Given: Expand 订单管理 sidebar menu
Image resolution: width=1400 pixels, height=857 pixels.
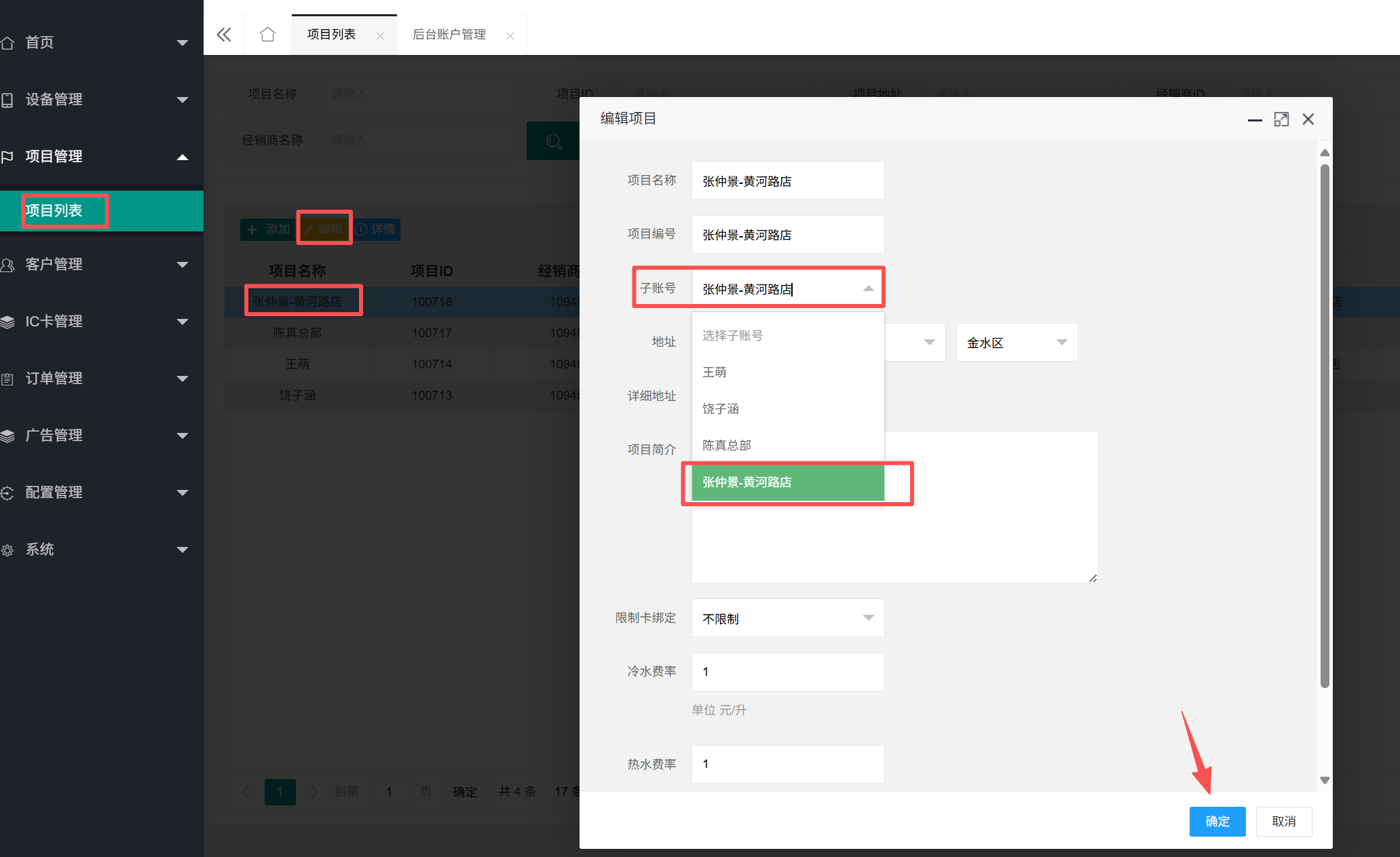Looking at the screenshot, I should pos(102,378).
